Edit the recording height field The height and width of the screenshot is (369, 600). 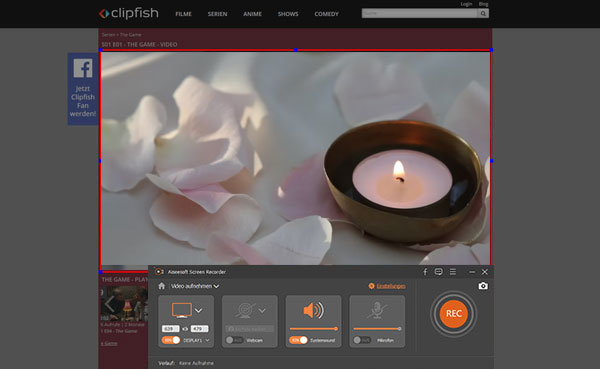[199, 329]
